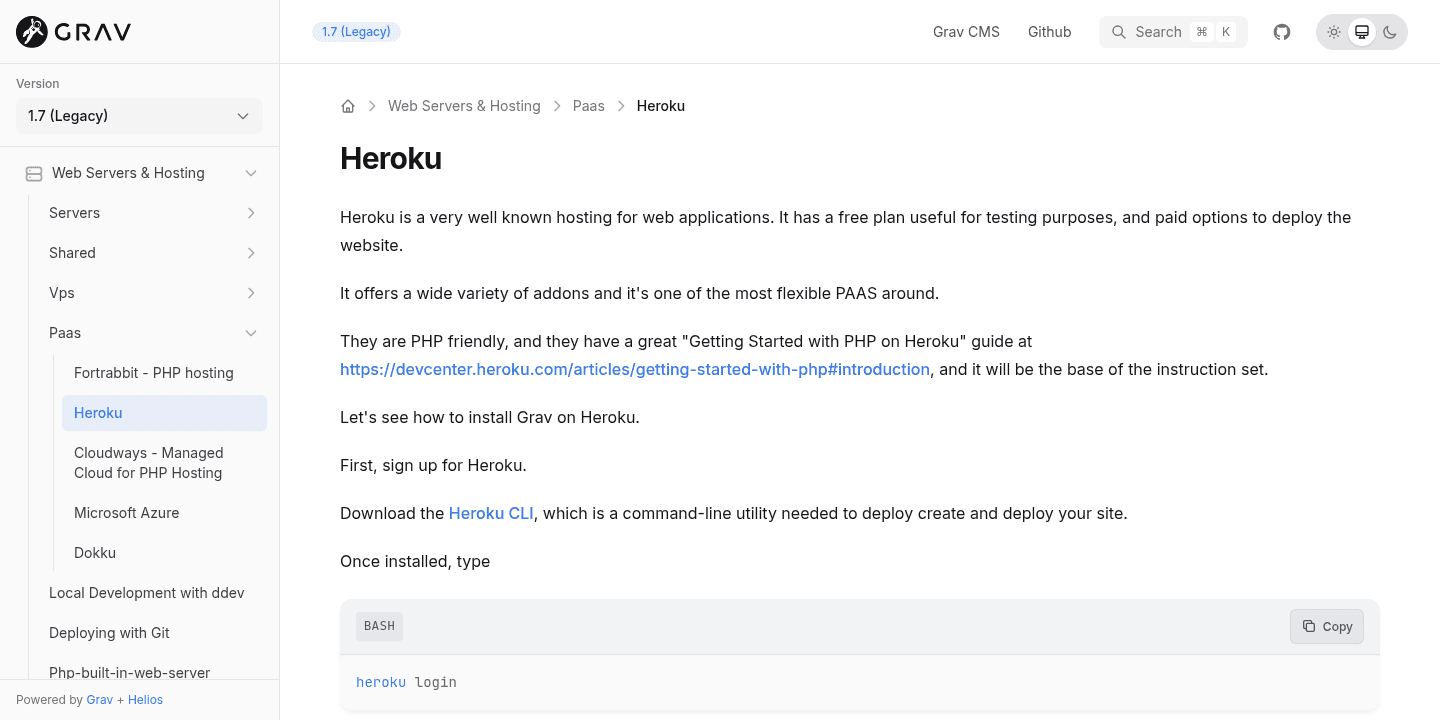1440x720 pixels.
Task: Expand the Servers sidebar section
Action: (x=251, y=213)
